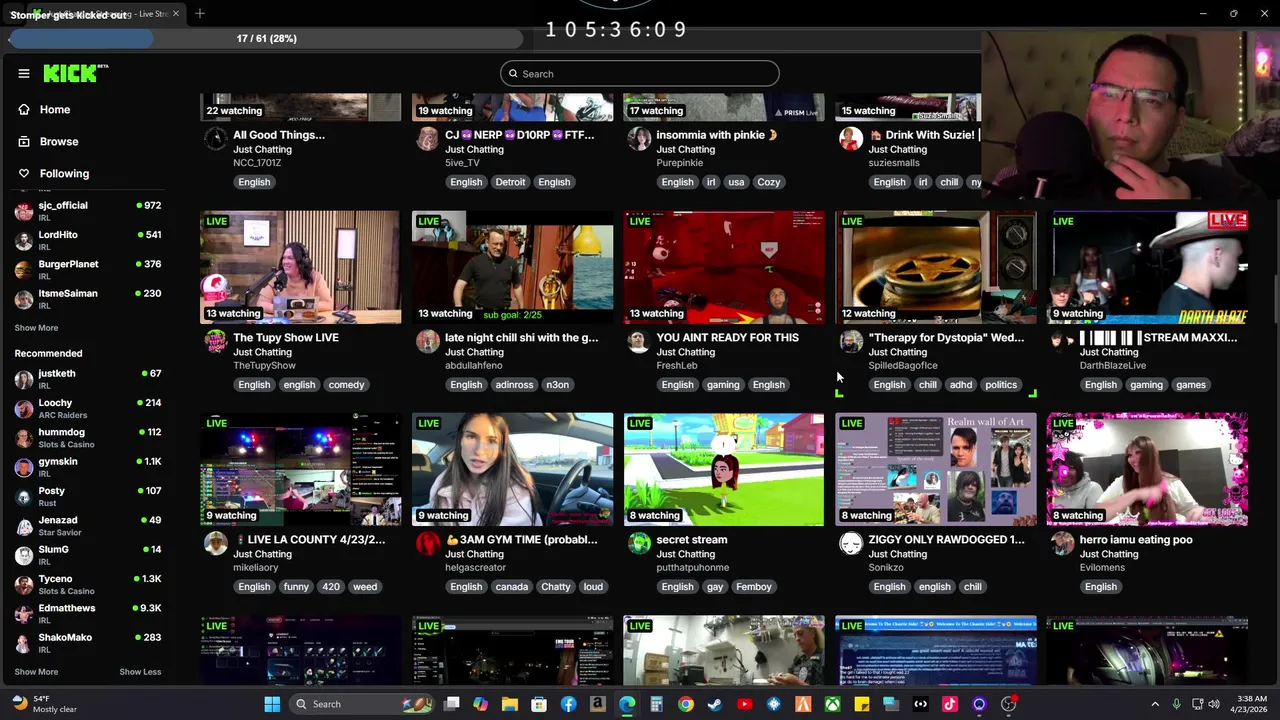
Task: Open 3AM GYM TIME stream thumbnail
Action: pyautogui.click(x=512, y=469)
